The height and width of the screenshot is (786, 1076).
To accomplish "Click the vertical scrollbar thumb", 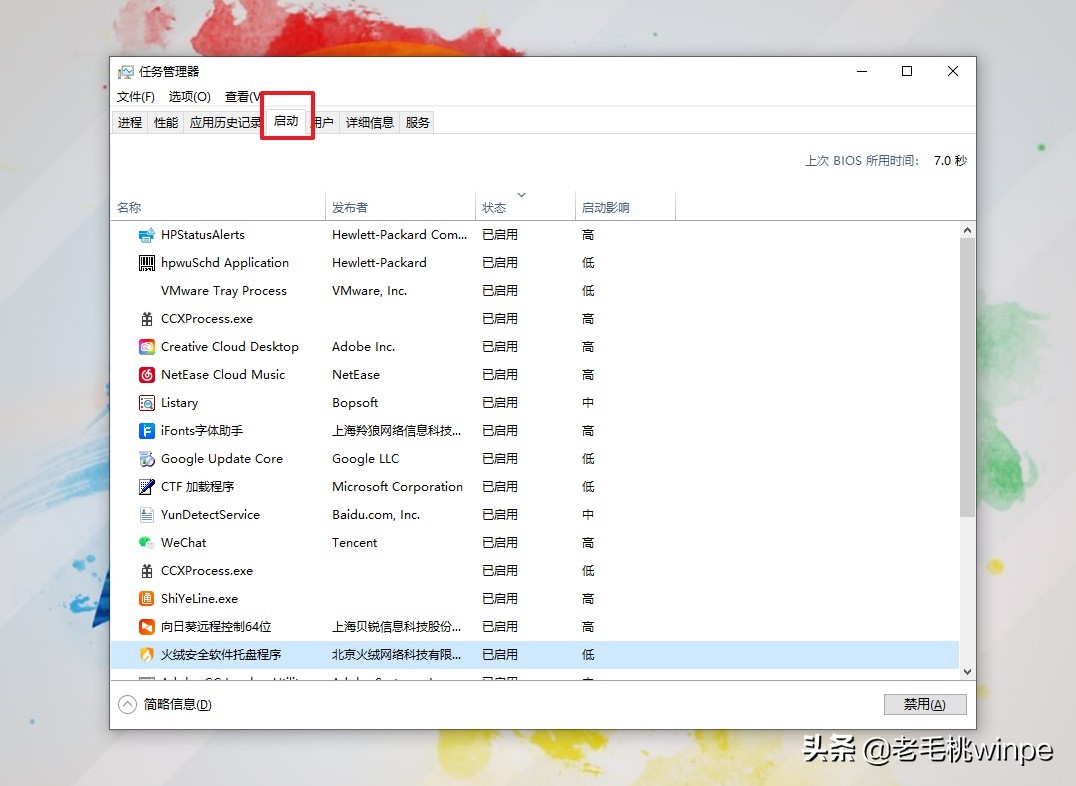I will [968, 378].
